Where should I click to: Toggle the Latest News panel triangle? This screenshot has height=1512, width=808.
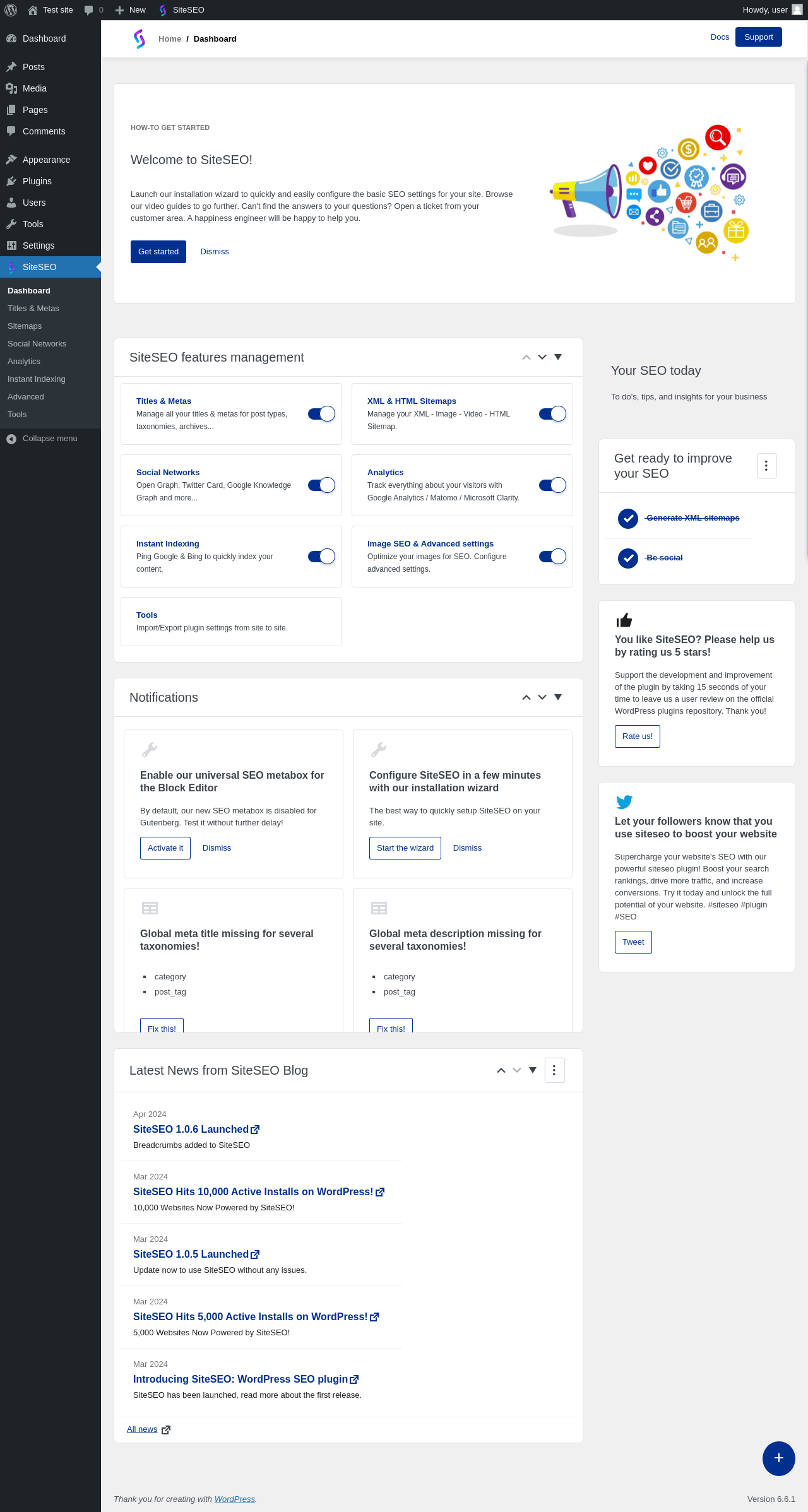pos(533,1070)
